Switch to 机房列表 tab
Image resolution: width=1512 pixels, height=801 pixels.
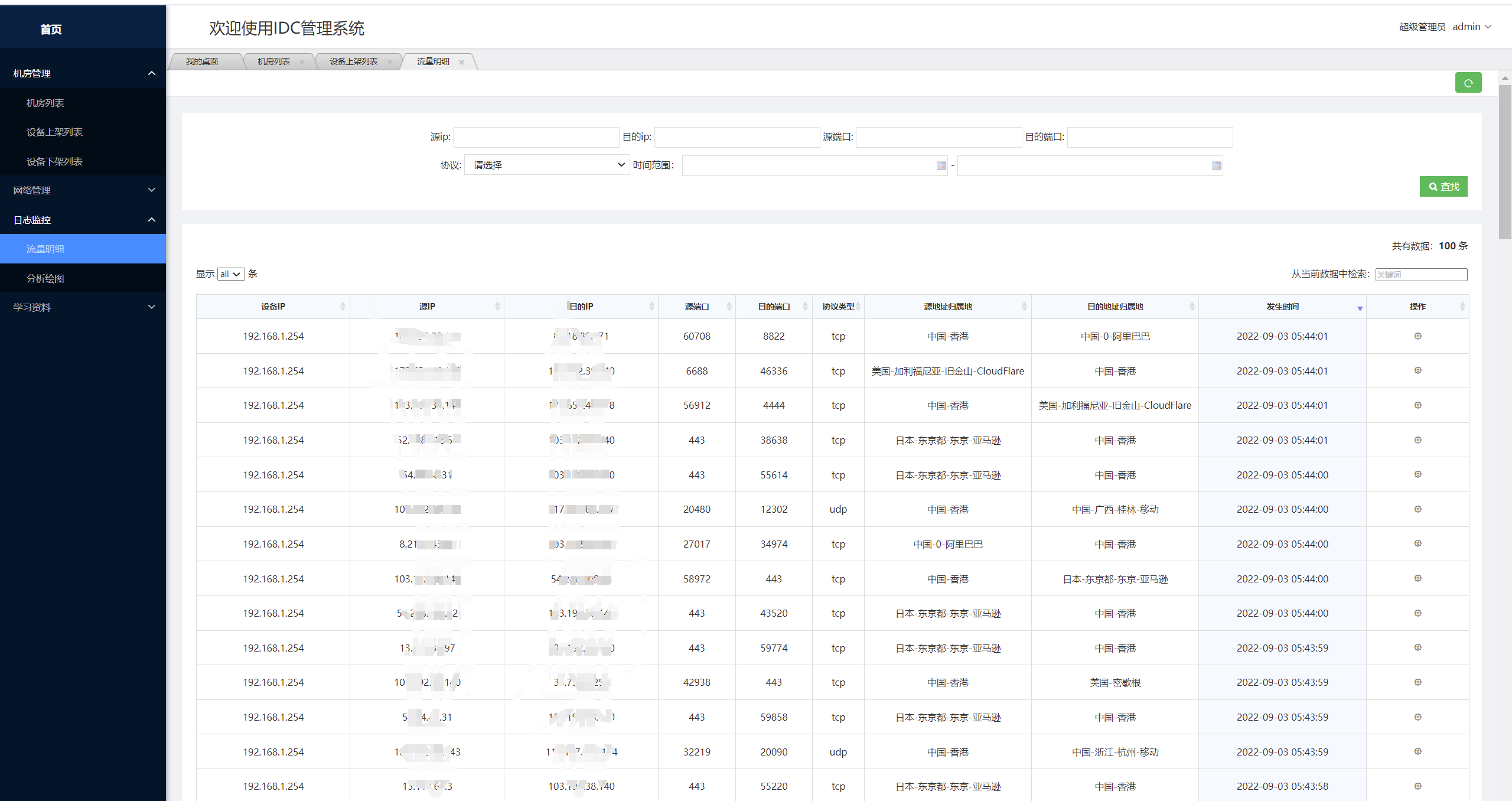coord(273,61)
